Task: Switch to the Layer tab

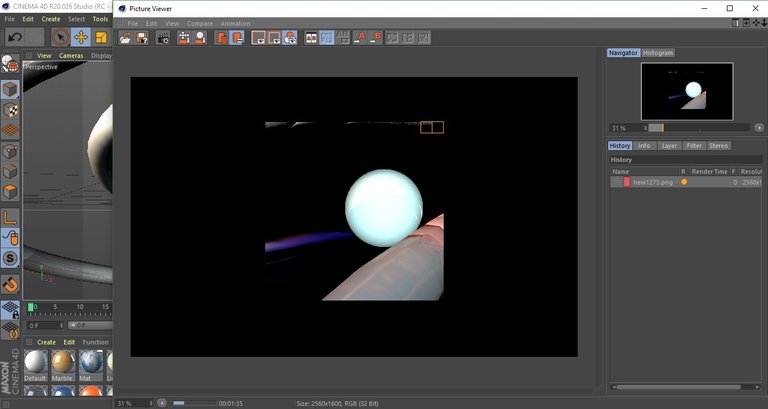Action: click(x=669, y=145)
